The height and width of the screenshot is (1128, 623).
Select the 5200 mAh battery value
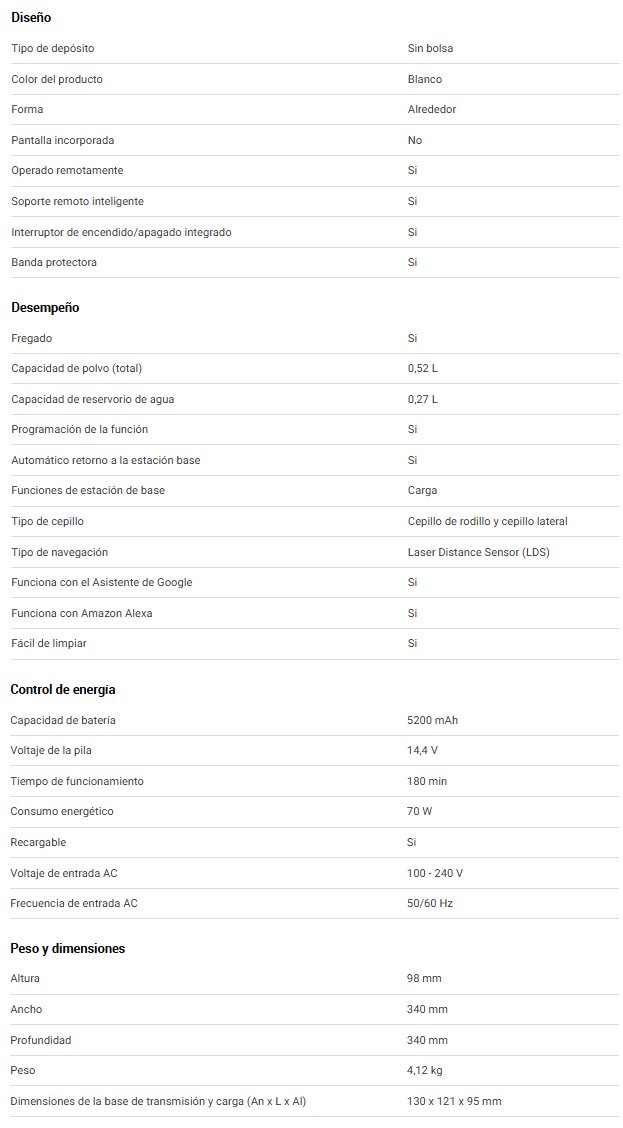click(433, 720)
